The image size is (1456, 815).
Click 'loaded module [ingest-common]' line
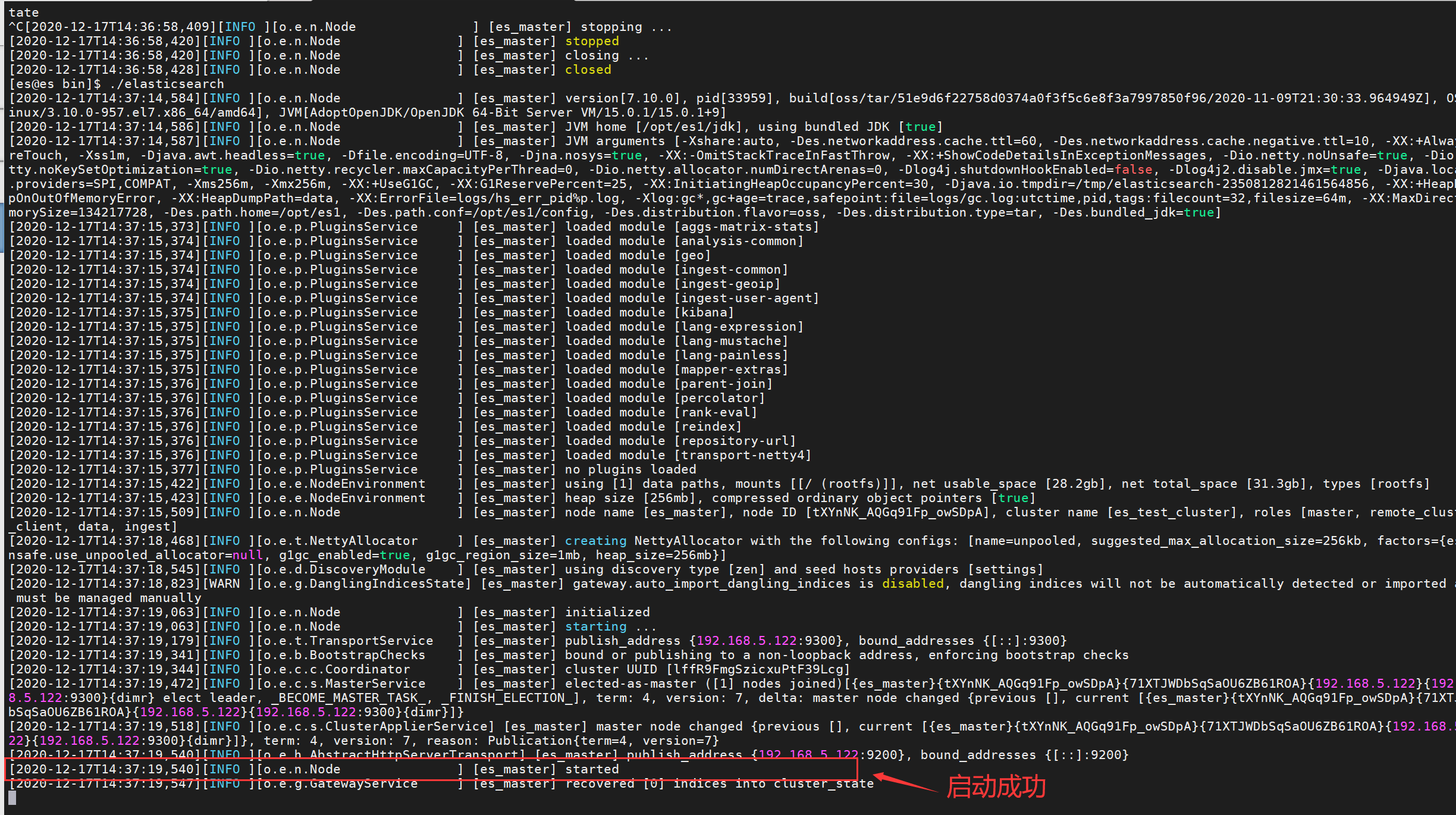(676, 269)
